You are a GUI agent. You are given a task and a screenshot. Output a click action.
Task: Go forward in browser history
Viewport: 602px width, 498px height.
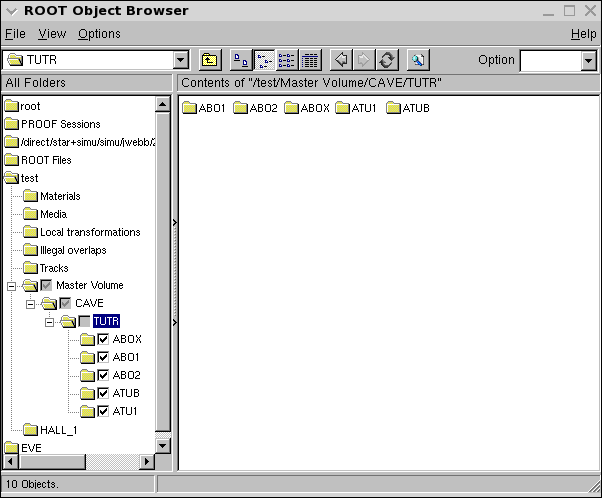(364, 60)
